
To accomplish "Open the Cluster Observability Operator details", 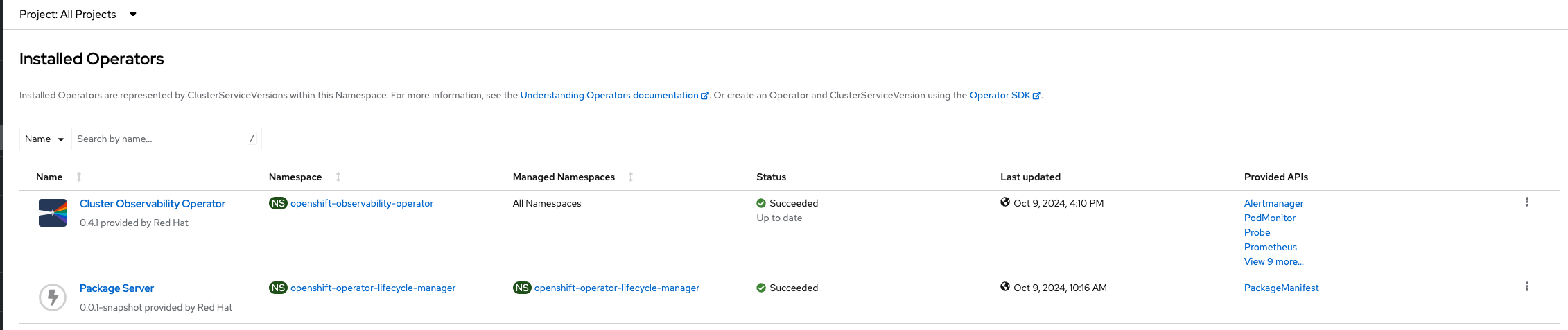I will [x=153, y=204].
